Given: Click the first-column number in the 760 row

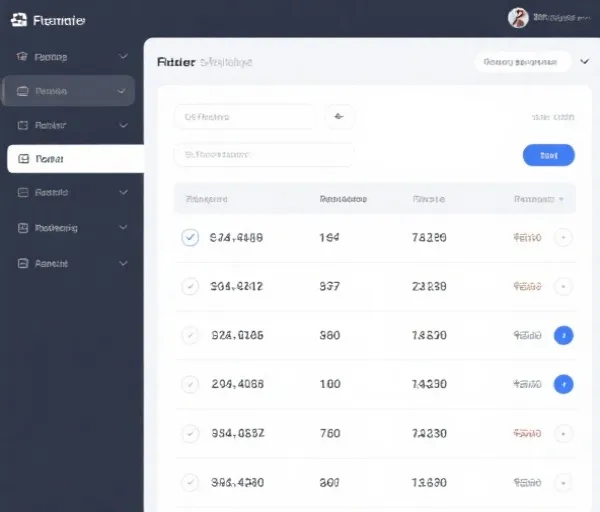Looking at the screenshot, I should [238, 433].
